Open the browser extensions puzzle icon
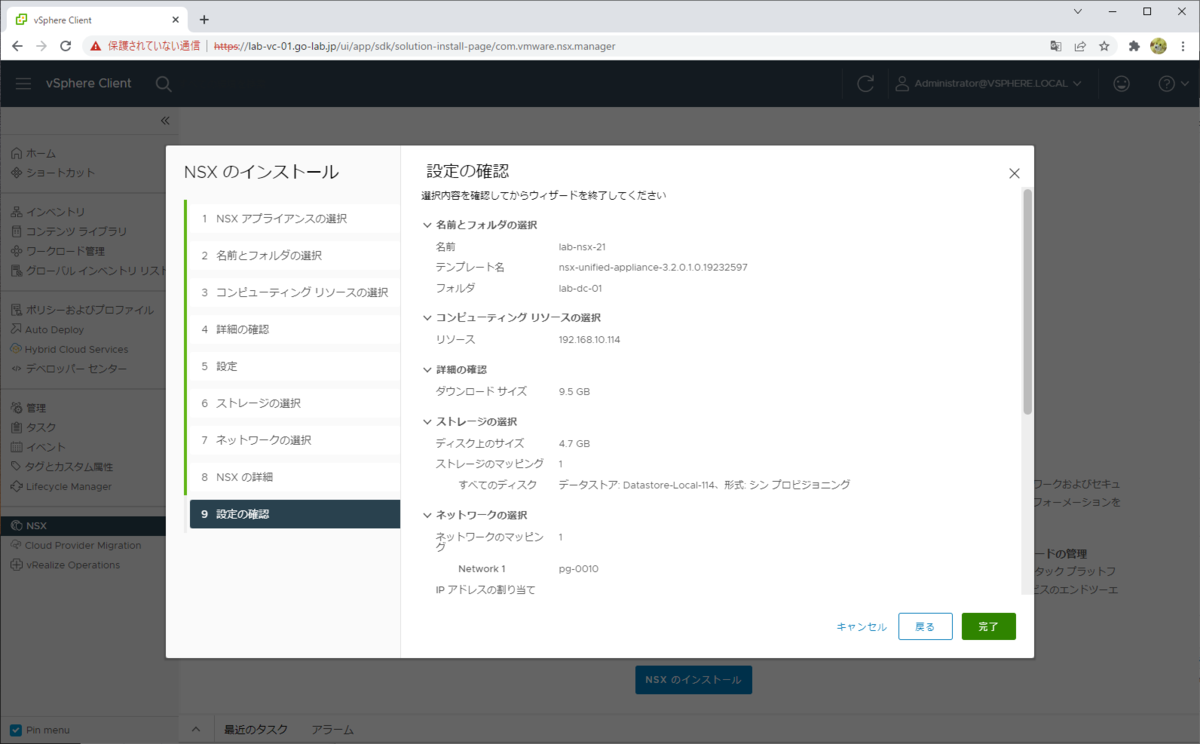This screenshot has width=1200, height=744. 1134,46
